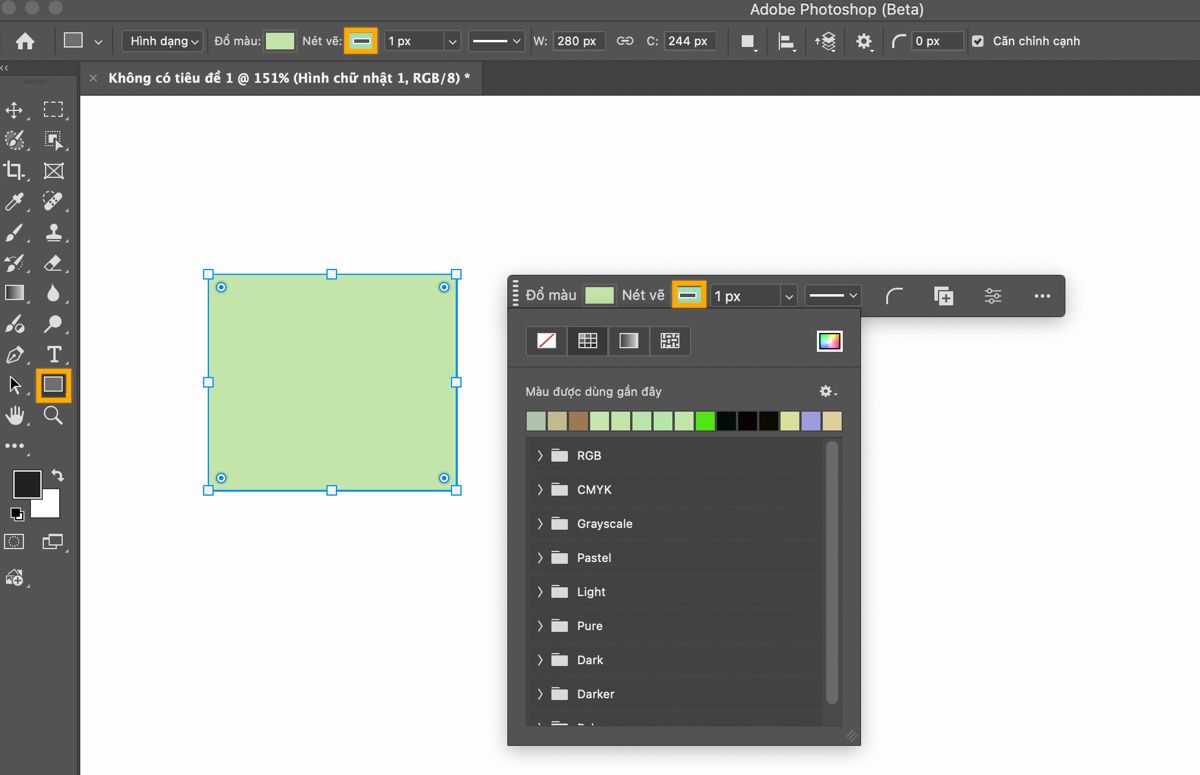Select the Move tool
The width and height of the screenshot is (1200, 775).
15,110
